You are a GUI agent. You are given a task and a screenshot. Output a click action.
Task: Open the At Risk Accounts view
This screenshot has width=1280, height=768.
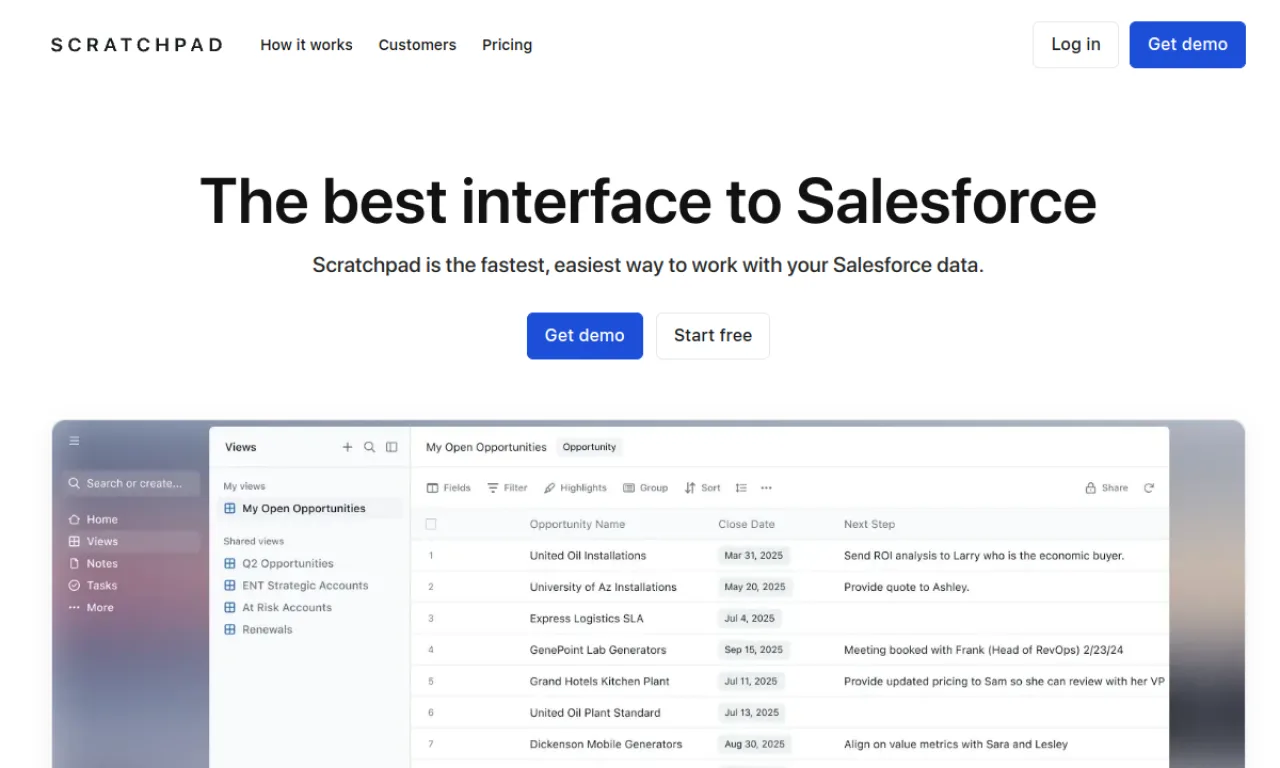(x=278, y=607)
